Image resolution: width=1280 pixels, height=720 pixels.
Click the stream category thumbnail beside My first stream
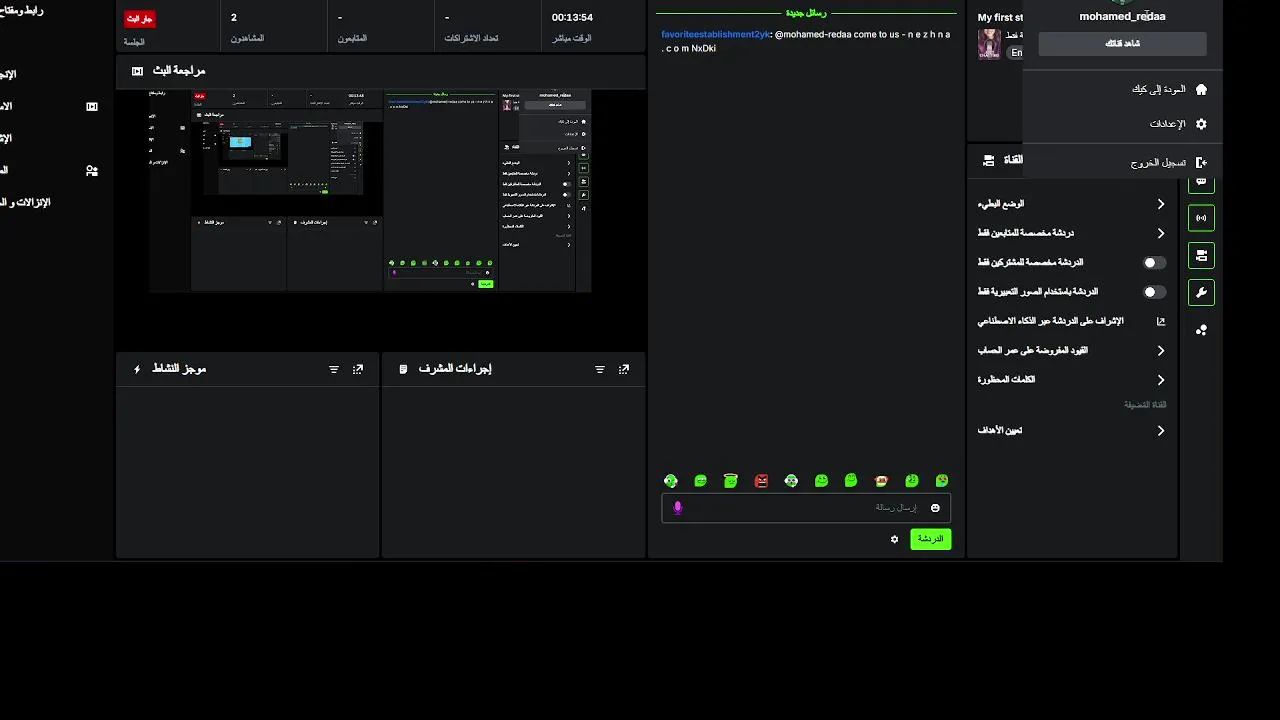coord(989,44)
